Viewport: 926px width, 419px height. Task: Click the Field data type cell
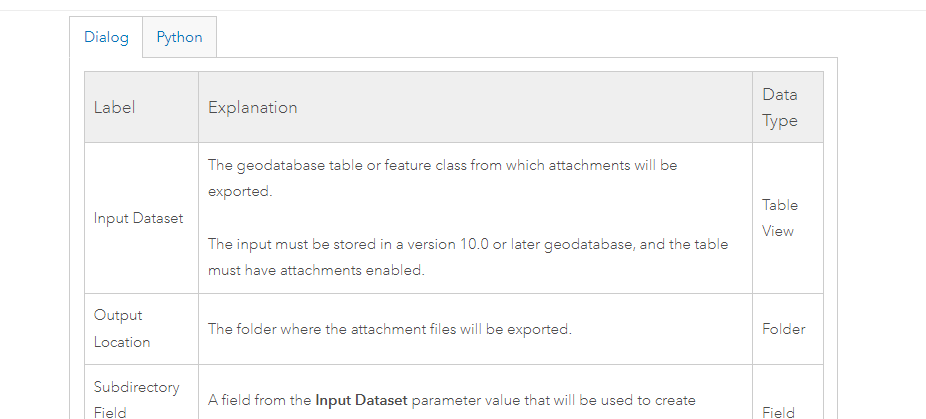pyautogui.click(x=778, y=411)
